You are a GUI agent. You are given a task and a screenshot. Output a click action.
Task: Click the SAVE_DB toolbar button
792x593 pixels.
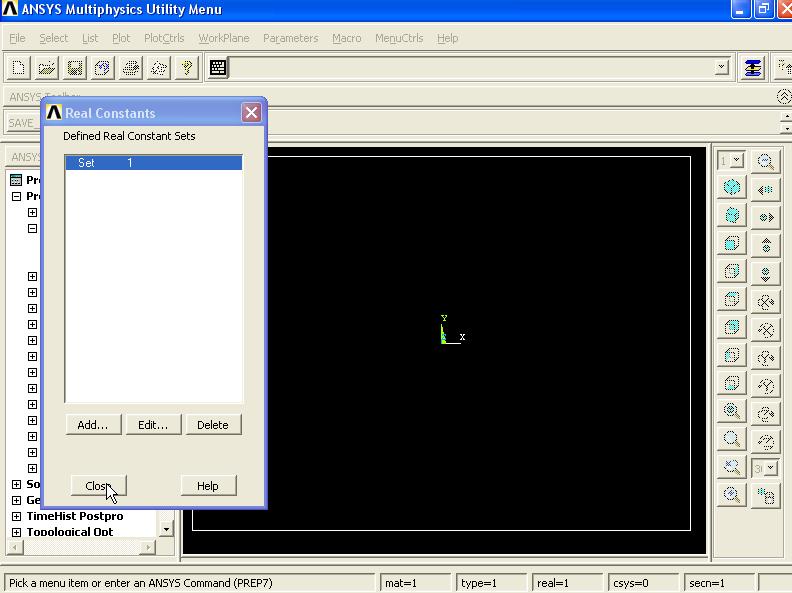click(23, 123)
